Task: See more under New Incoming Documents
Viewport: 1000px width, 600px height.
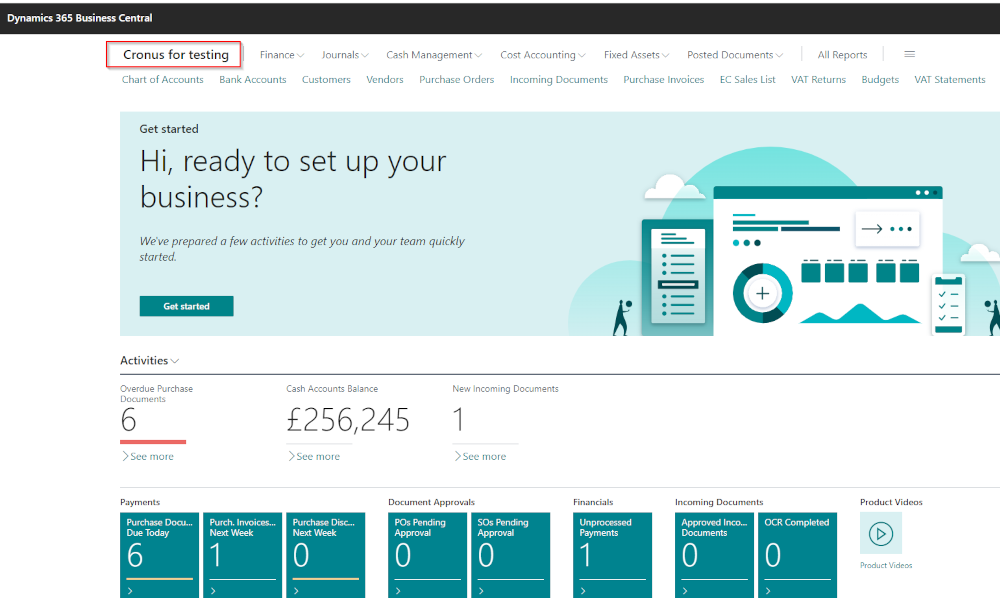Action: [x=480, y=457]
